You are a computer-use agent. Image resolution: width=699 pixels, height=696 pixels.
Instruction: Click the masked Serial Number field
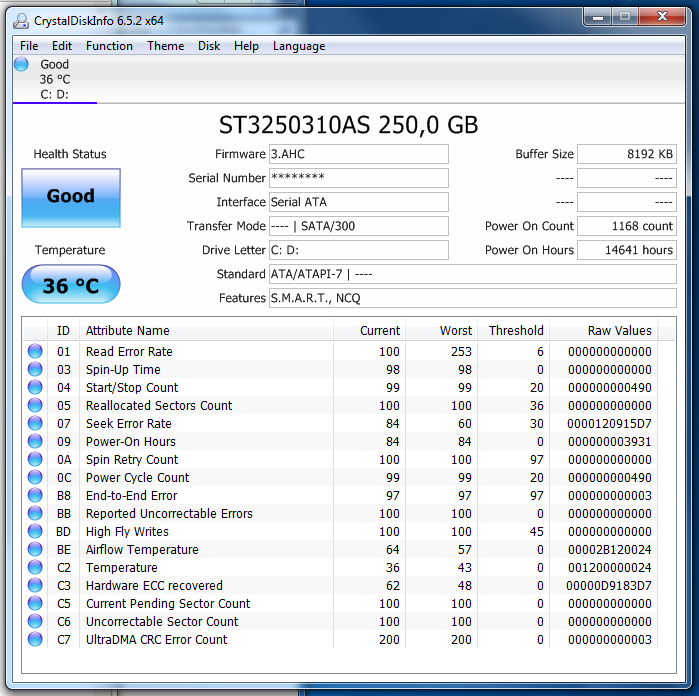click(x=358, y=178)
